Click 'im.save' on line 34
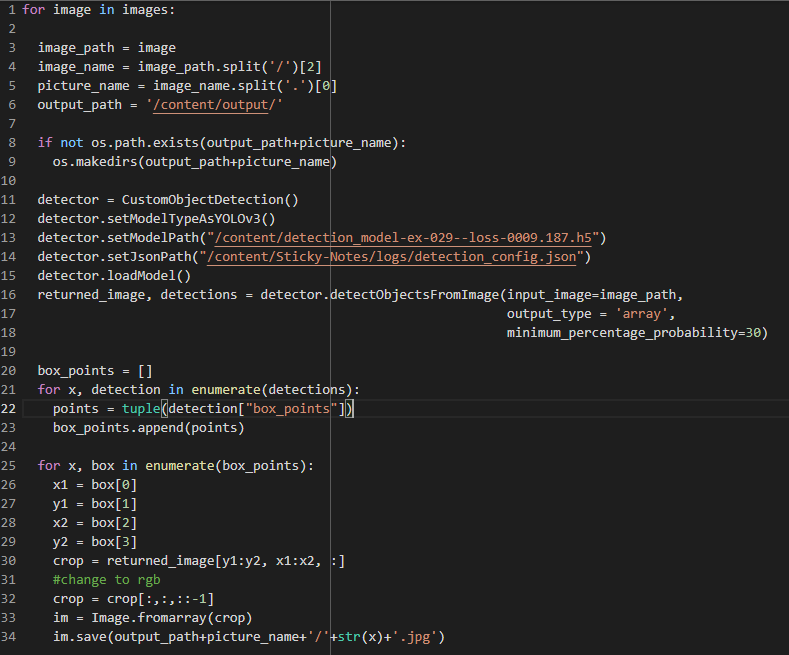This screenshot has width=789, height=655. 80,637
